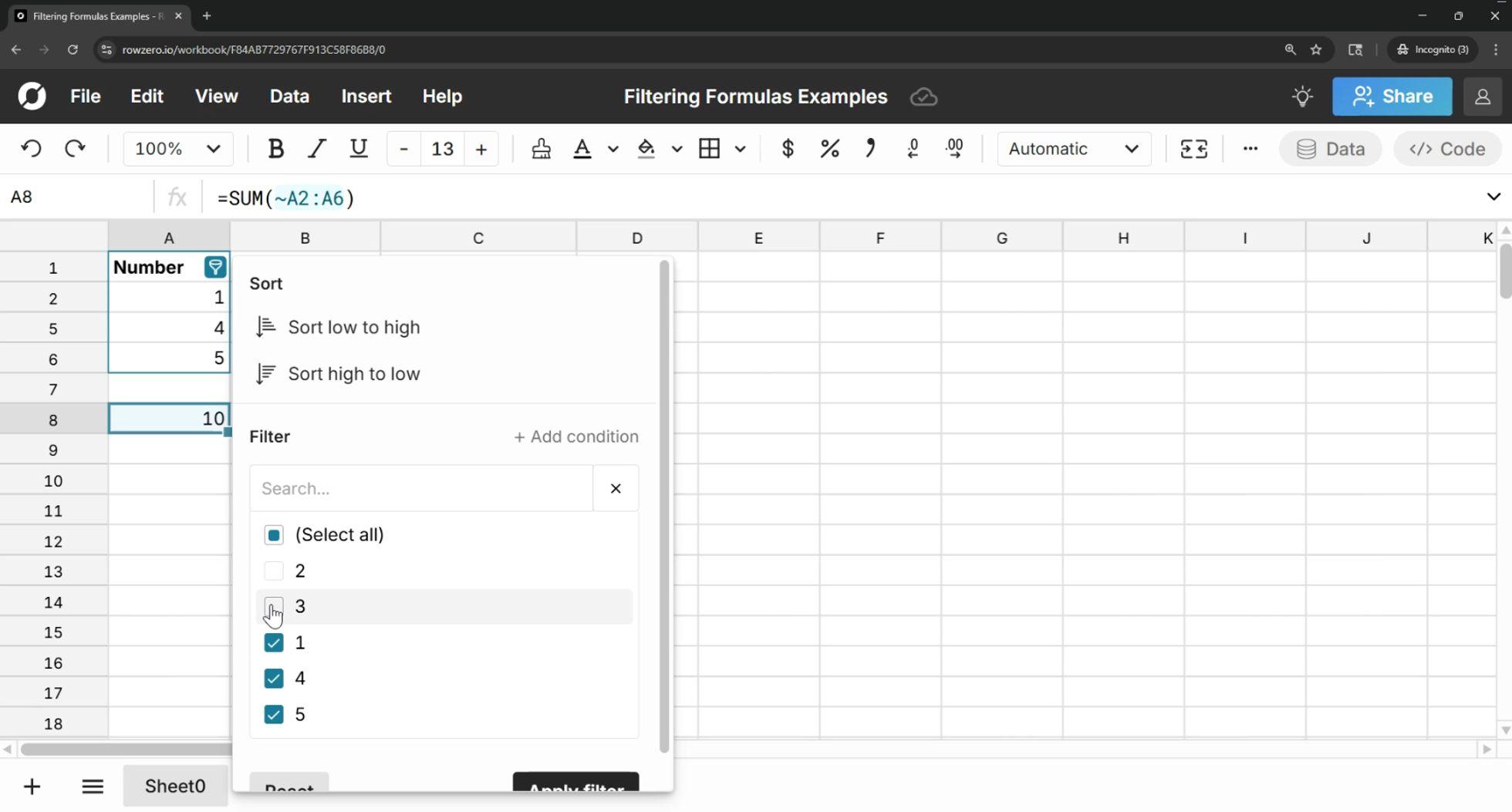This screenshot has width=1512, height=812.
Task: Click the Row Zero logo icon
Action: click(32, 96)
